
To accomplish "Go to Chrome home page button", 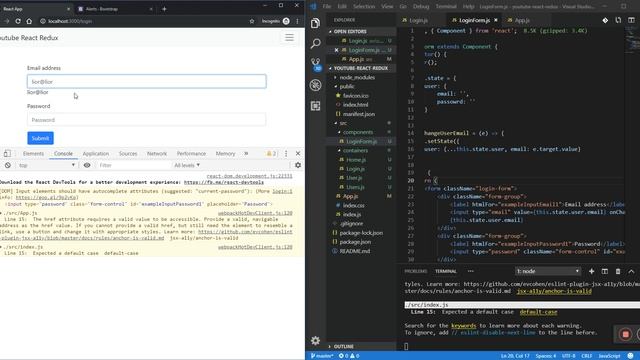I will point(29,21).
